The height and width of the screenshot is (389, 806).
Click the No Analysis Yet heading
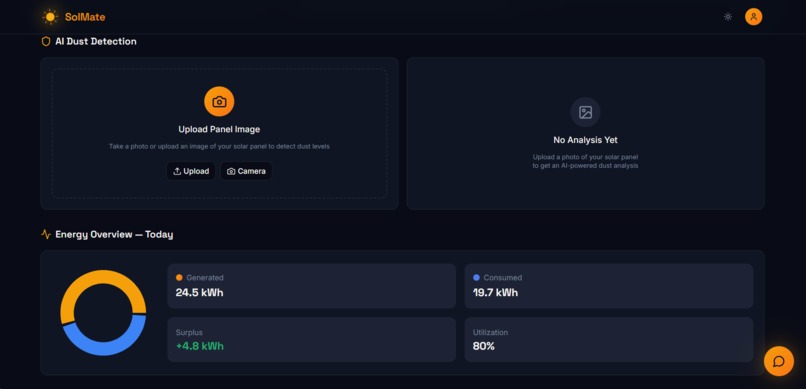(x=585, y=140)
